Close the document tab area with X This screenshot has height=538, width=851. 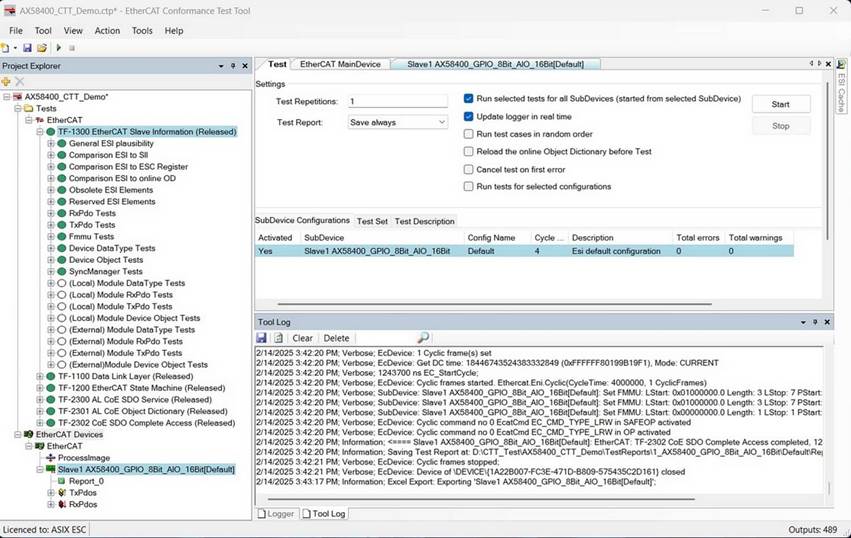pyautogui.click(x=828, y=64)
